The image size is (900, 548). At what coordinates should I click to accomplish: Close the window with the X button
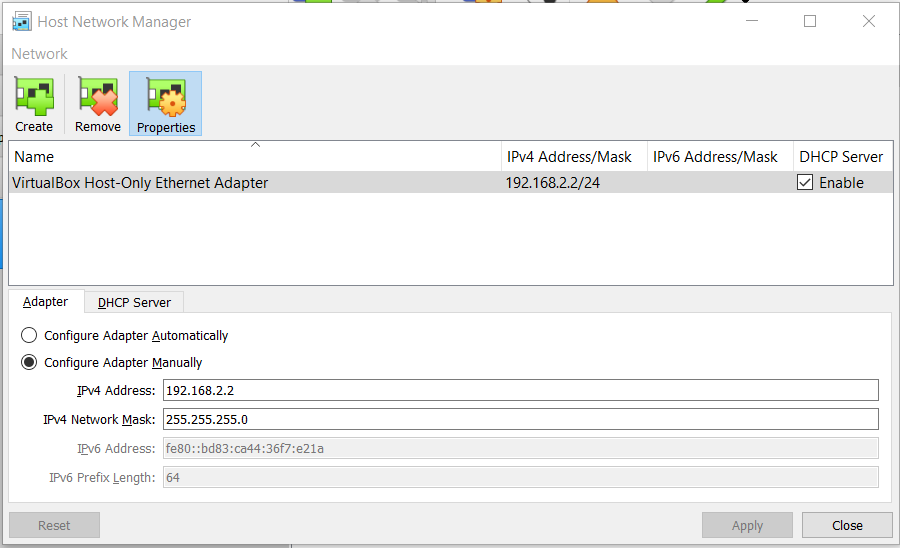pyautogui.click(x=869, y=21)
